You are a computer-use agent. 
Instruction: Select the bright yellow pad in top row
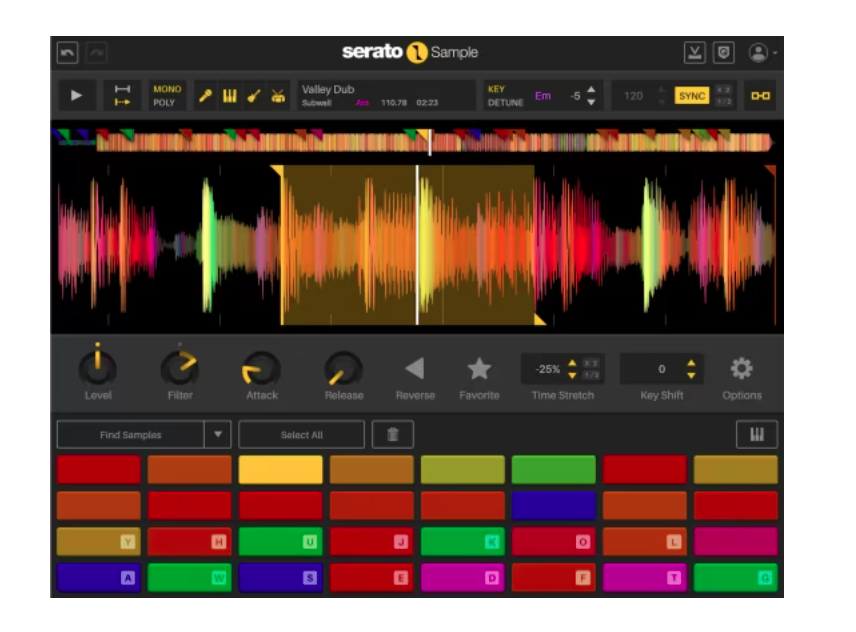281,470
